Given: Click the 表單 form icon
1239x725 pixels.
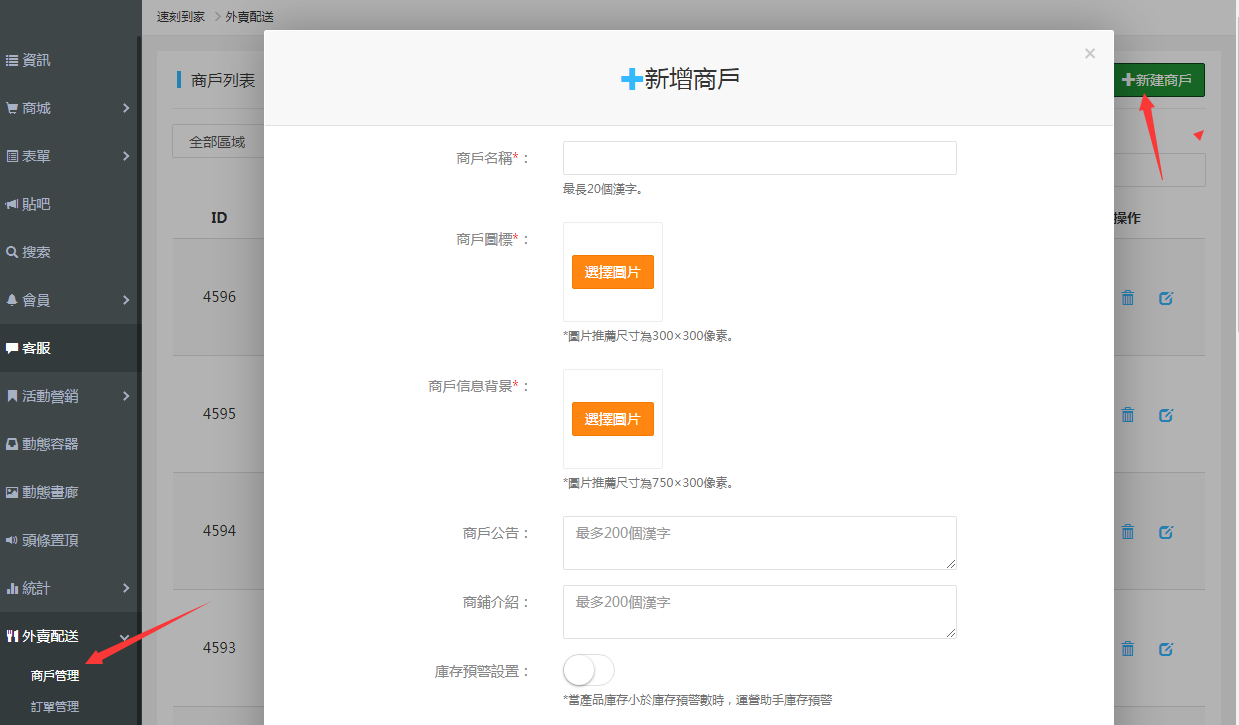Looking at the screenshot, I should [12, 156].
